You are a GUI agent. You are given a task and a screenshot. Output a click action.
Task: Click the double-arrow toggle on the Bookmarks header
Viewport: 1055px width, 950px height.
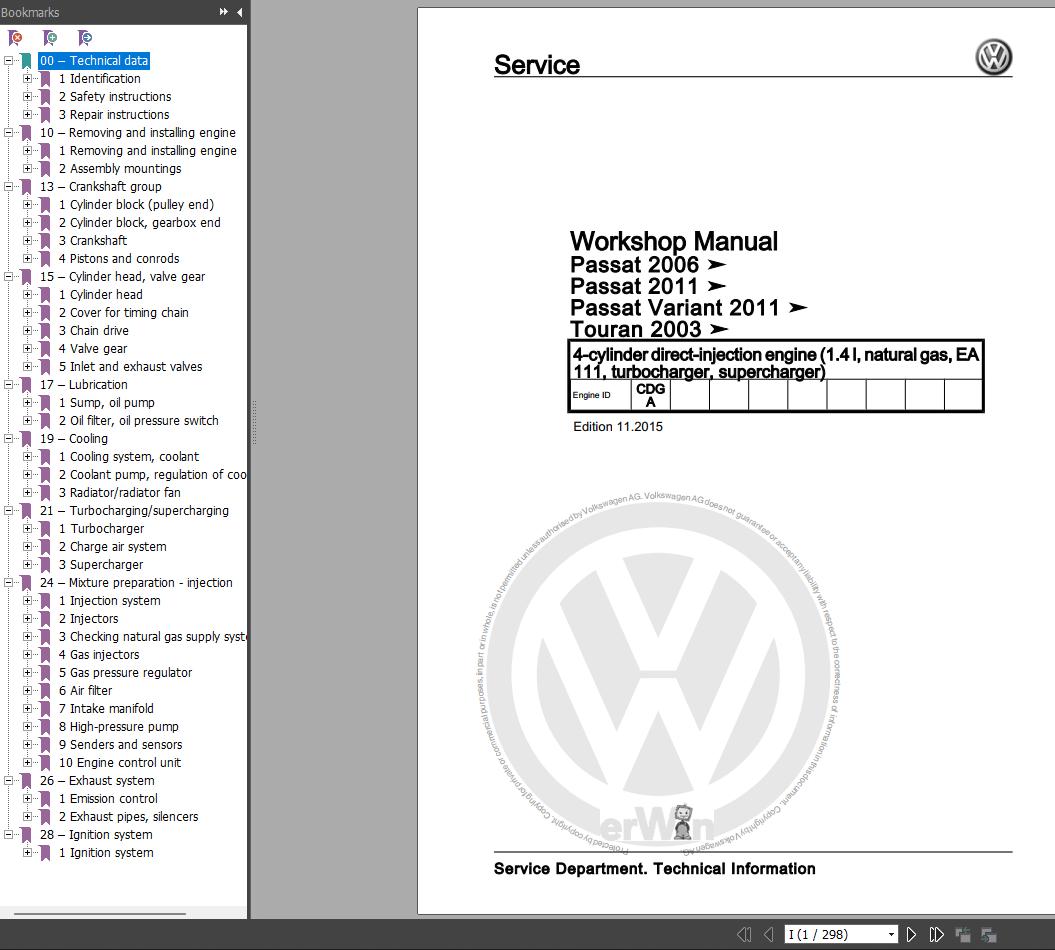click(222, 12)
